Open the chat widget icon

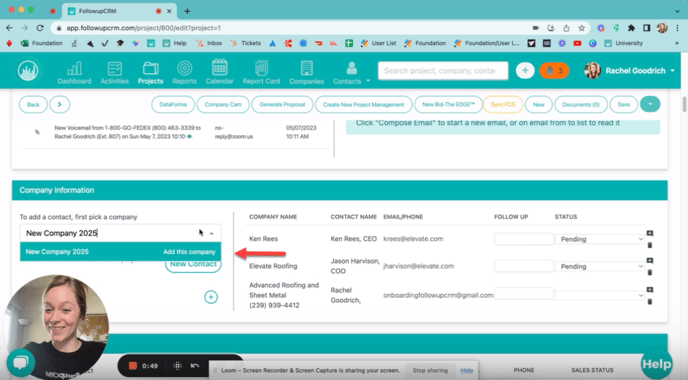21,362
